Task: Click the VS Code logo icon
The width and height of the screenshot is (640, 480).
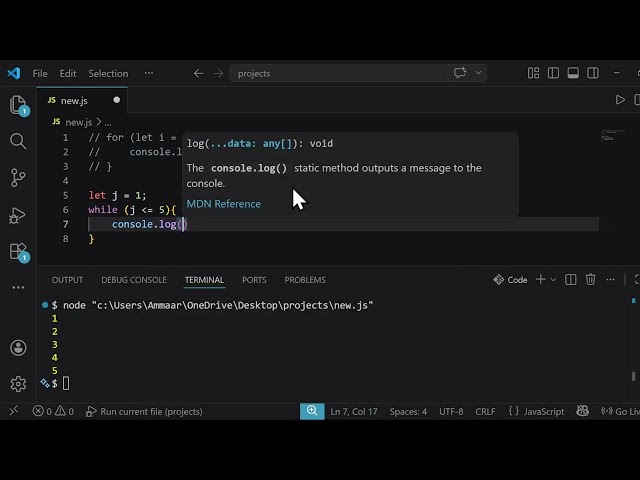Action: coord(14,73)
